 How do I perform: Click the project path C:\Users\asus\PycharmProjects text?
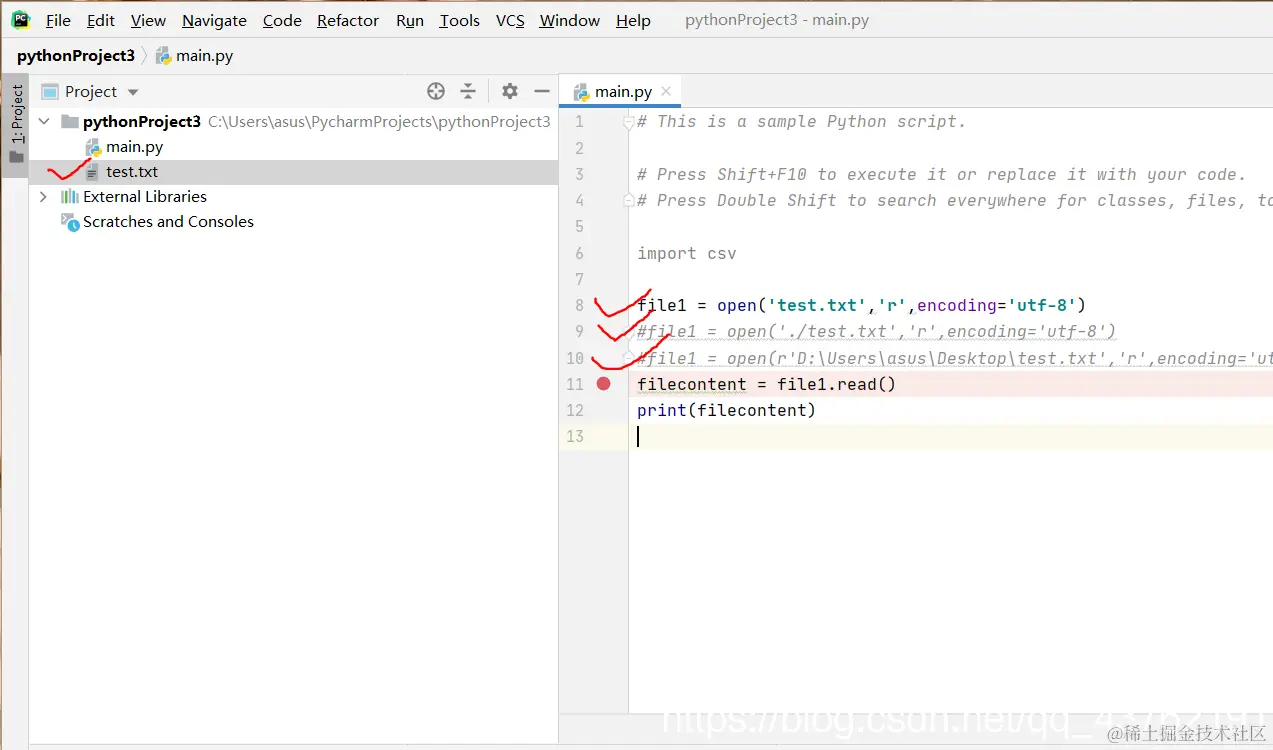point(379,121)
